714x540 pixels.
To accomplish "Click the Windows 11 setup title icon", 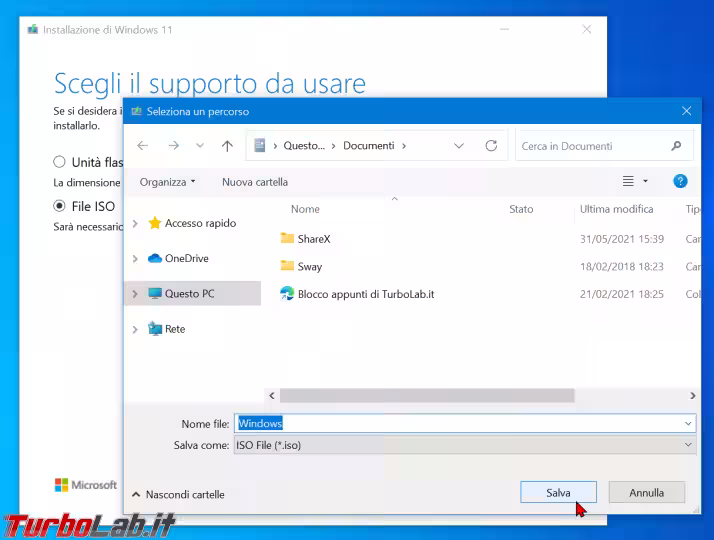I will 33,30.
